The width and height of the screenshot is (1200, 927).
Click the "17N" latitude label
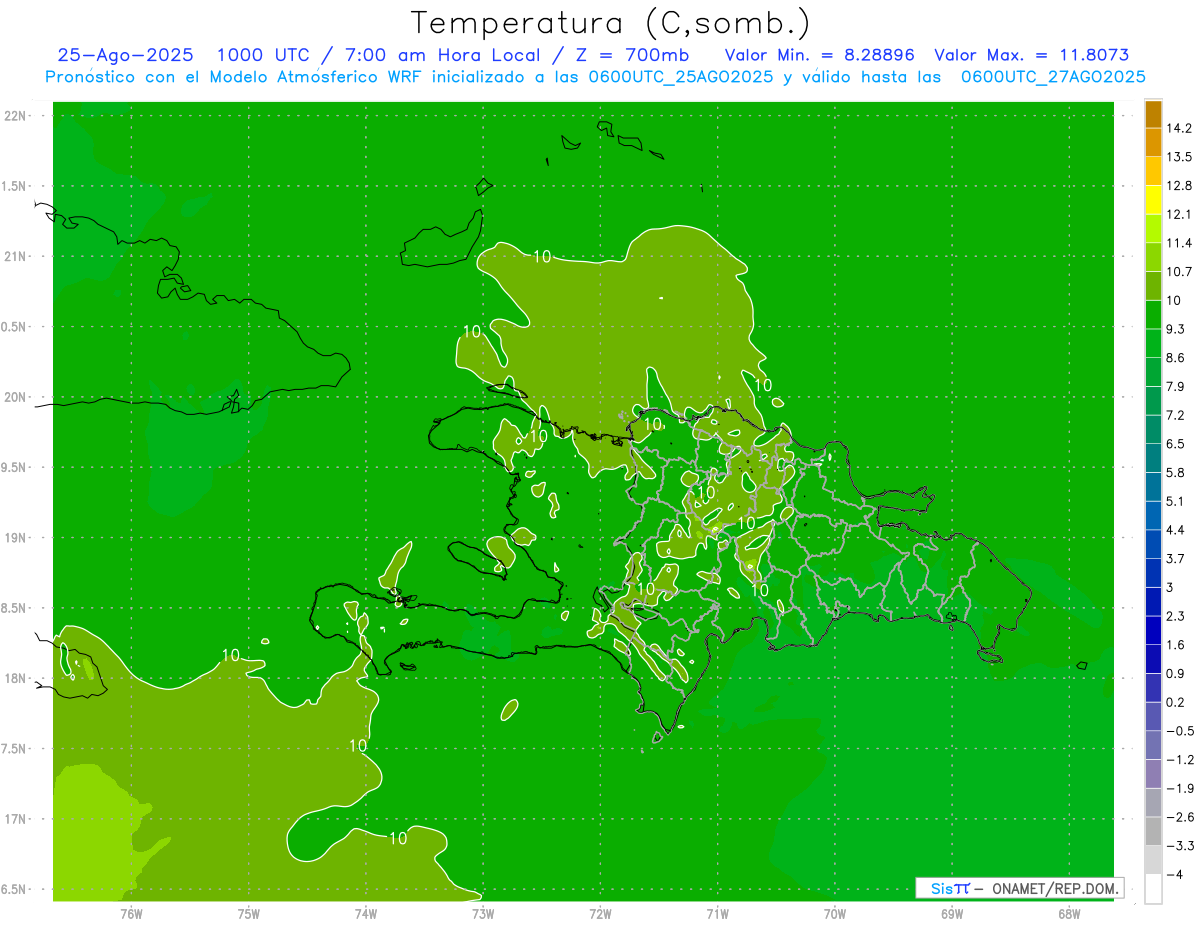[x=17, y=819]
